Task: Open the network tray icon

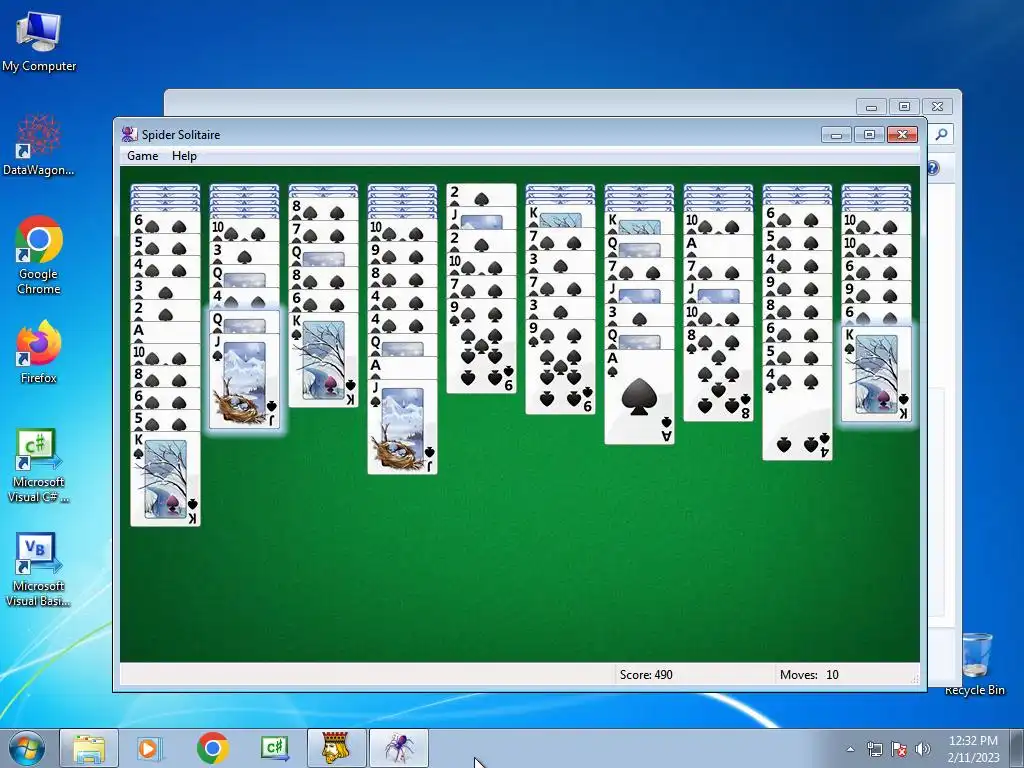Action: point(874,749)
